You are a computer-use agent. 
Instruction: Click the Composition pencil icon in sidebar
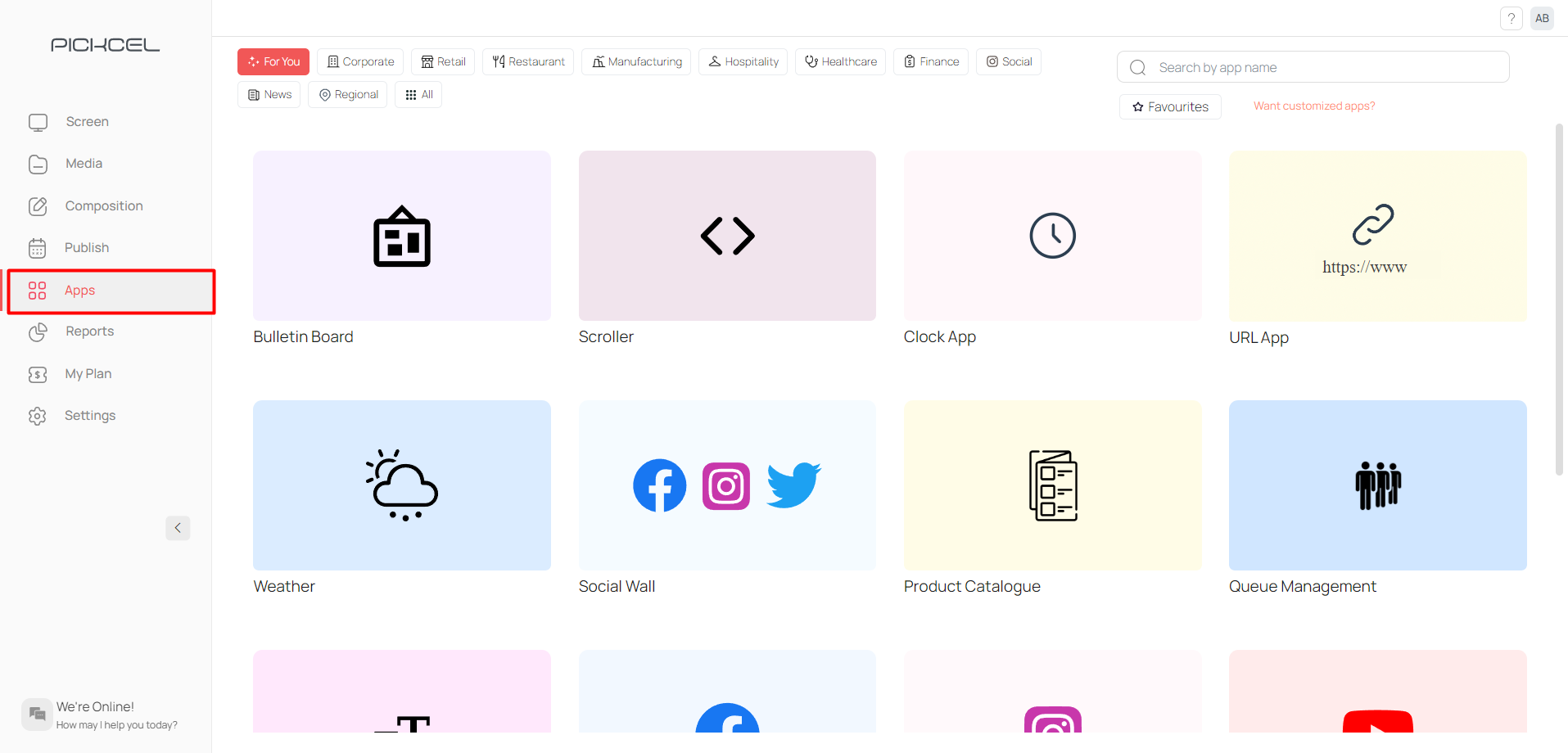tap(38, 206)
